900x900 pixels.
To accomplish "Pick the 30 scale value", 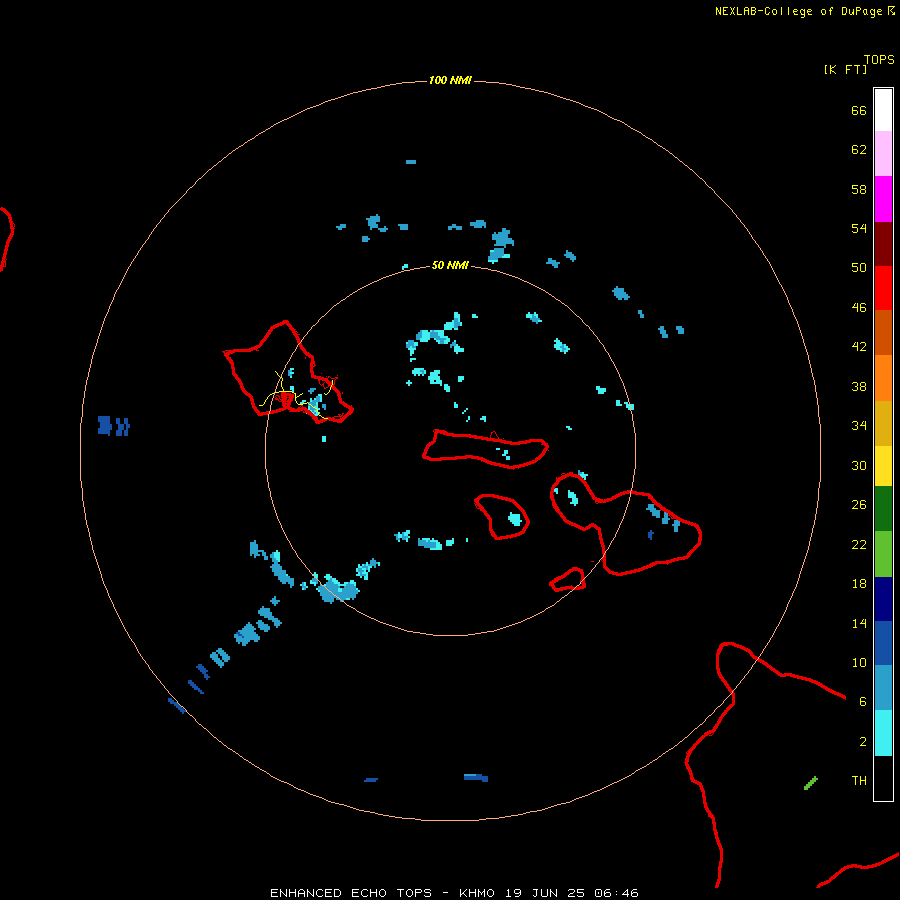I will coord(859,465).
